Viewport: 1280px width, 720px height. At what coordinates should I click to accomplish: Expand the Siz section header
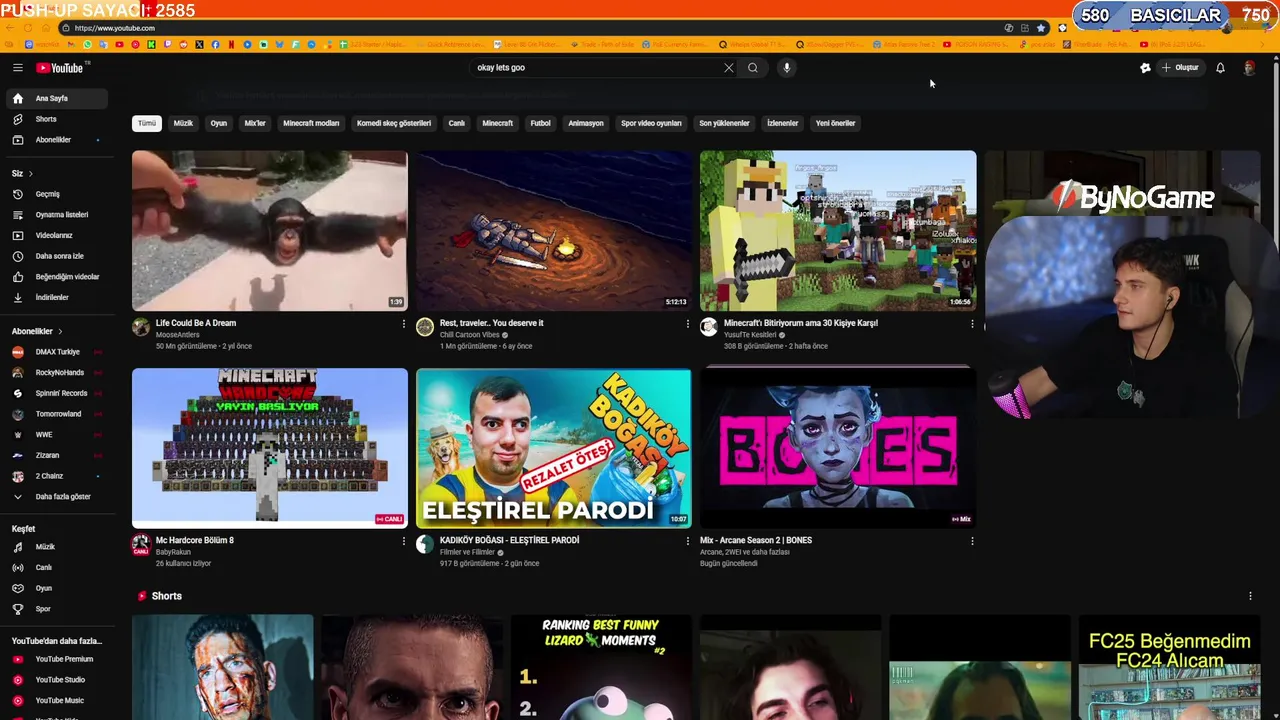click(x=22, y=173)
